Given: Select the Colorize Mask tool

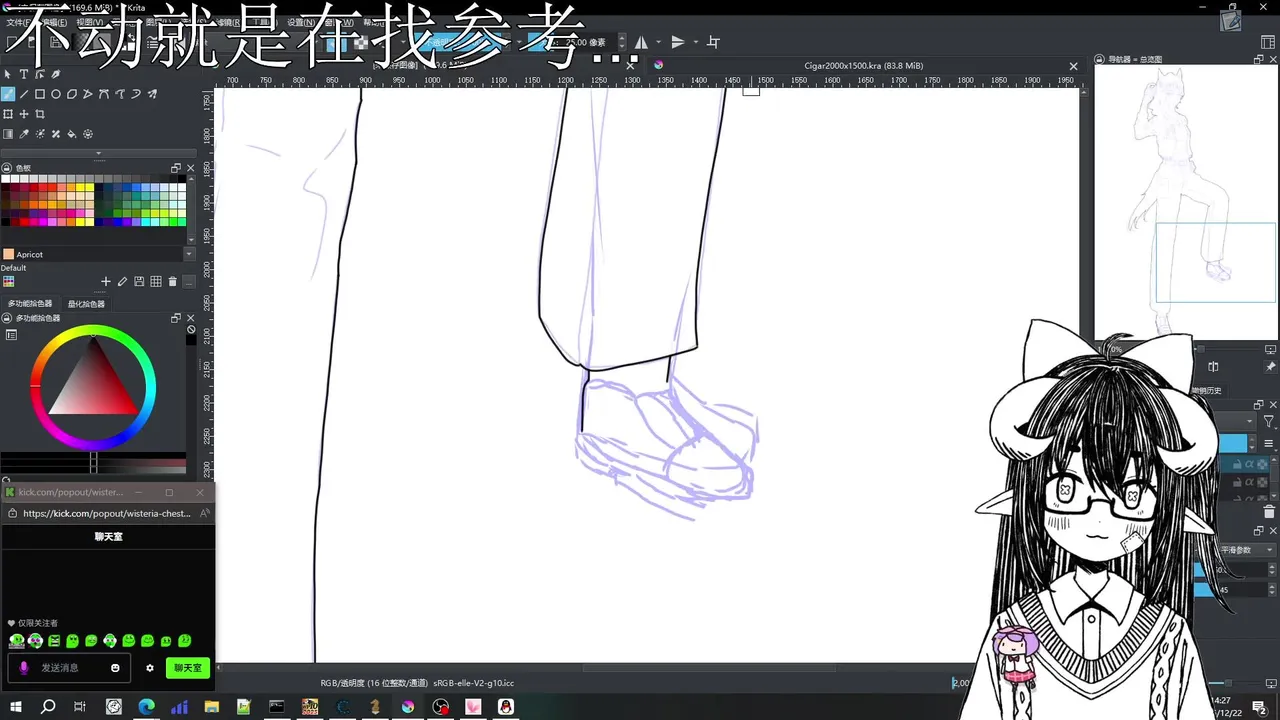Looking at the screenshot, I should coord(40,134).
